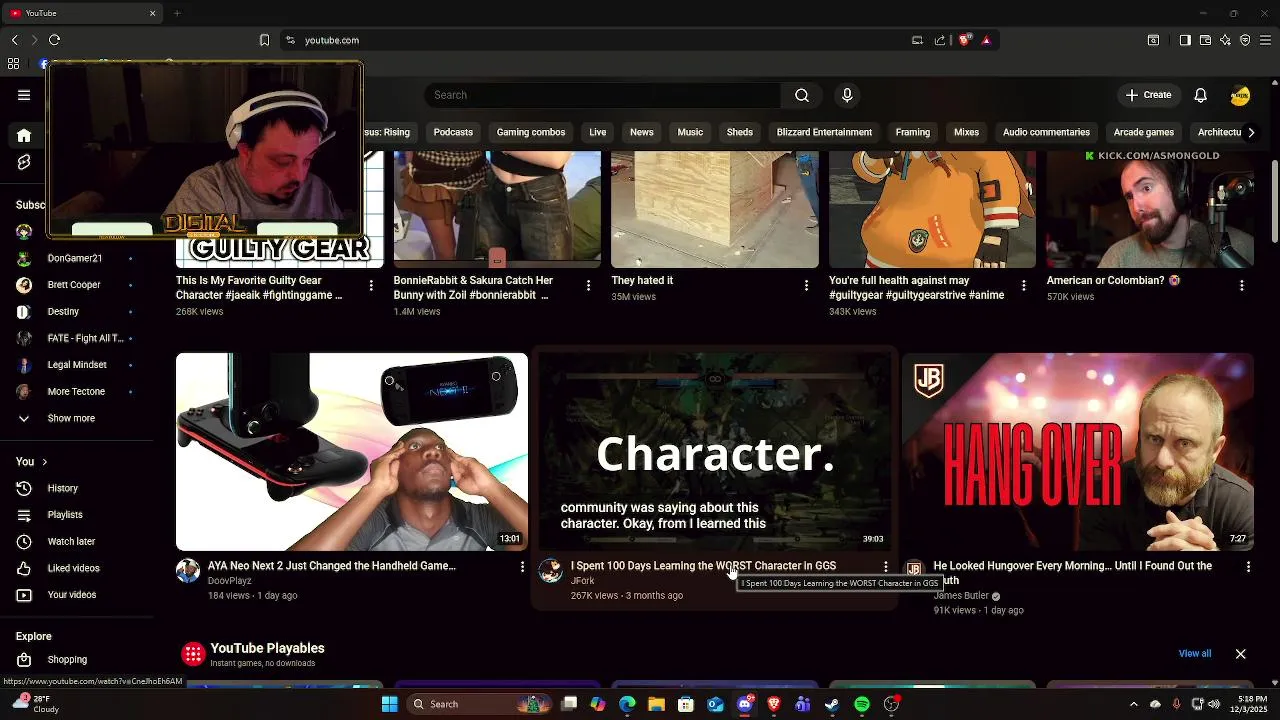Click the YouTube search field

[x=603, y=95]
